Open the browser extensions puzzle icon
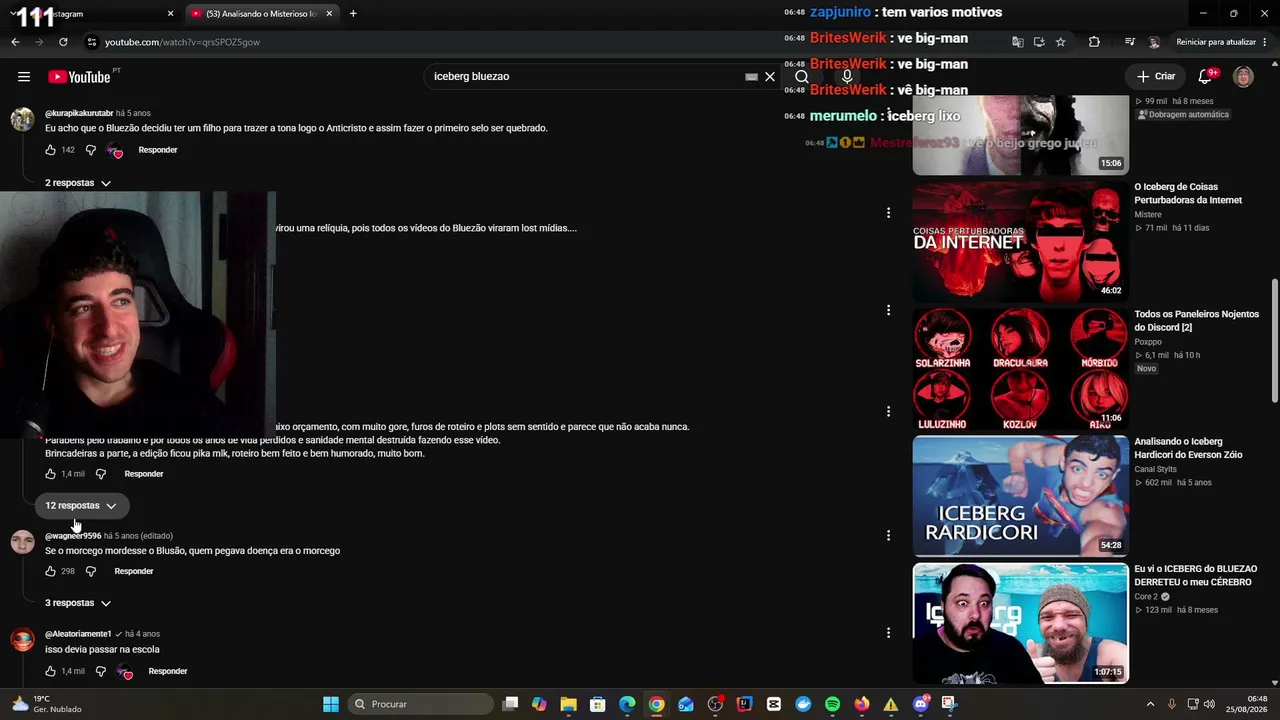Viewport: 1280px width, 720px height. (x=1094, y=42)
